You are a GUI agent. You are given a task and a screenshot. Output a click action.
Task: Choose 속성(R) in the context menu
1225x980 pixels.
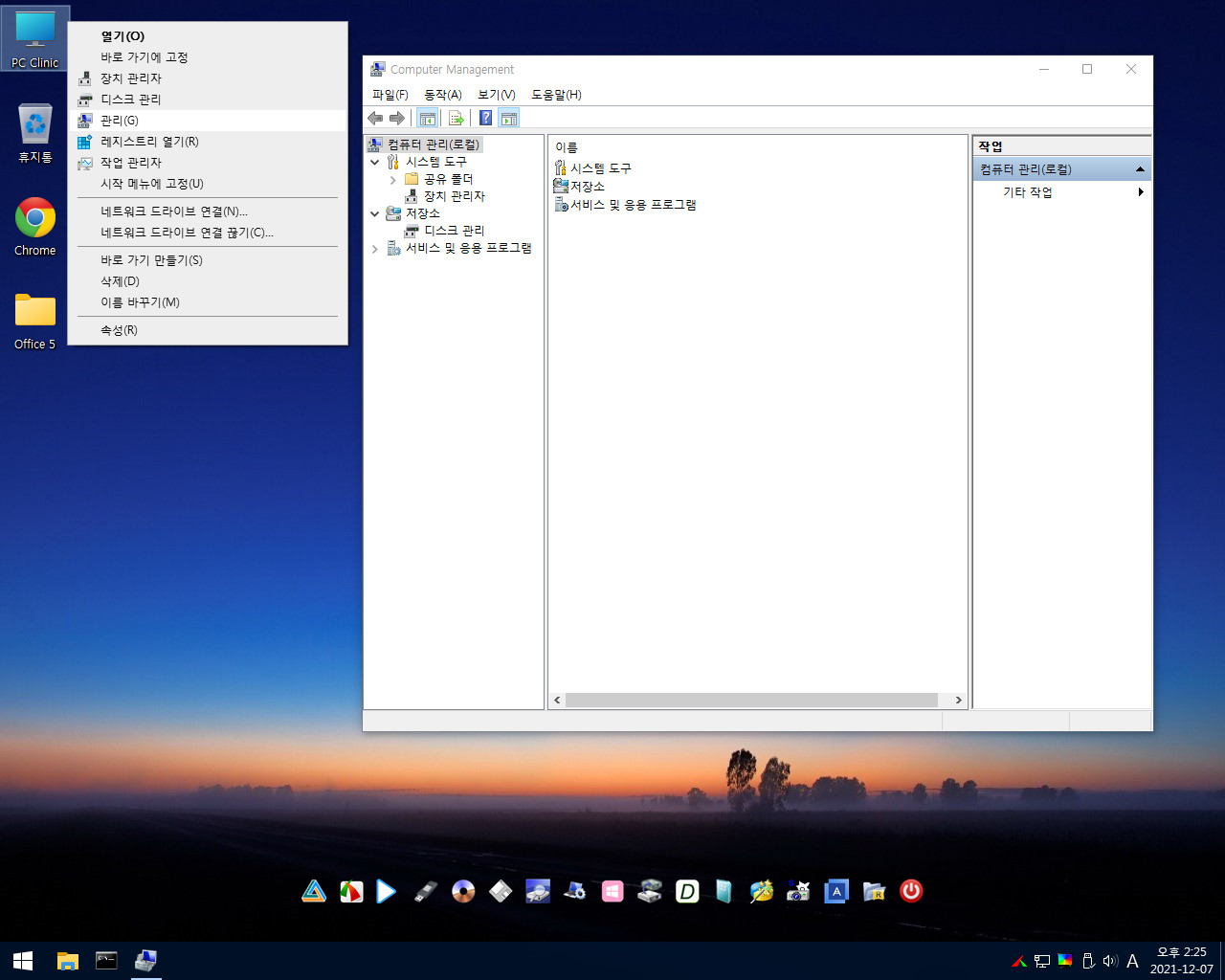208,330
